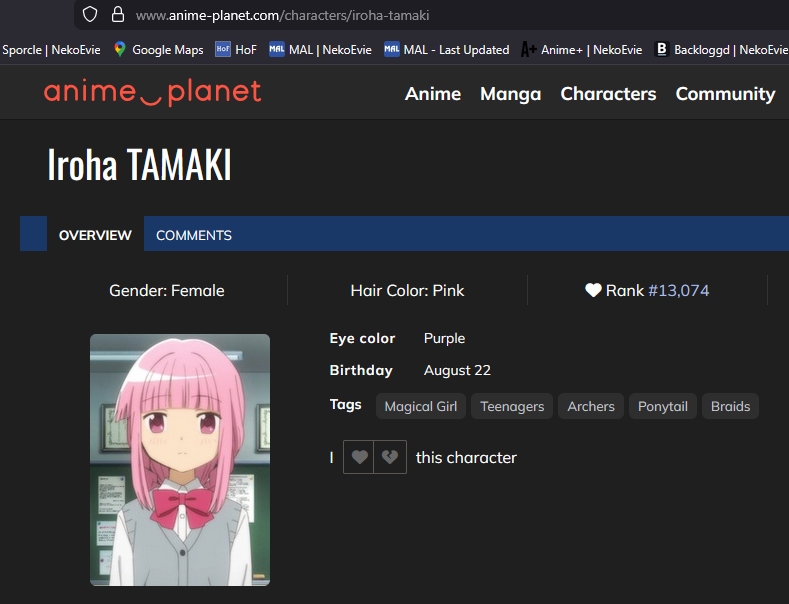Click the padlock site security icon
This screenshot has width=789, height=604.
tap(118, 14)
